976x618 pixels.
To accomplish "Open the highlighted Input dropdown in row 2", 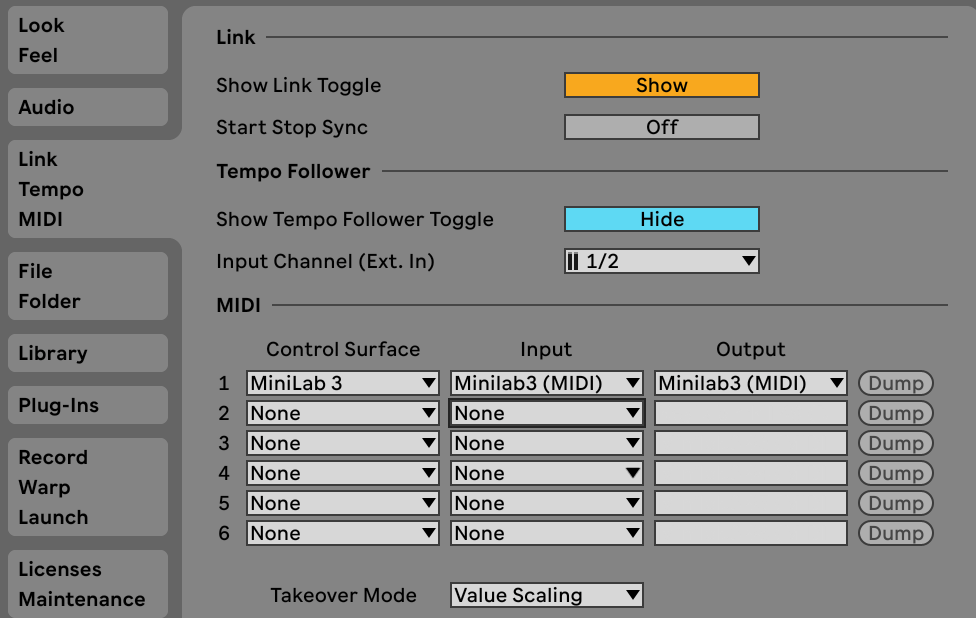I will click(x=547, y=413).
